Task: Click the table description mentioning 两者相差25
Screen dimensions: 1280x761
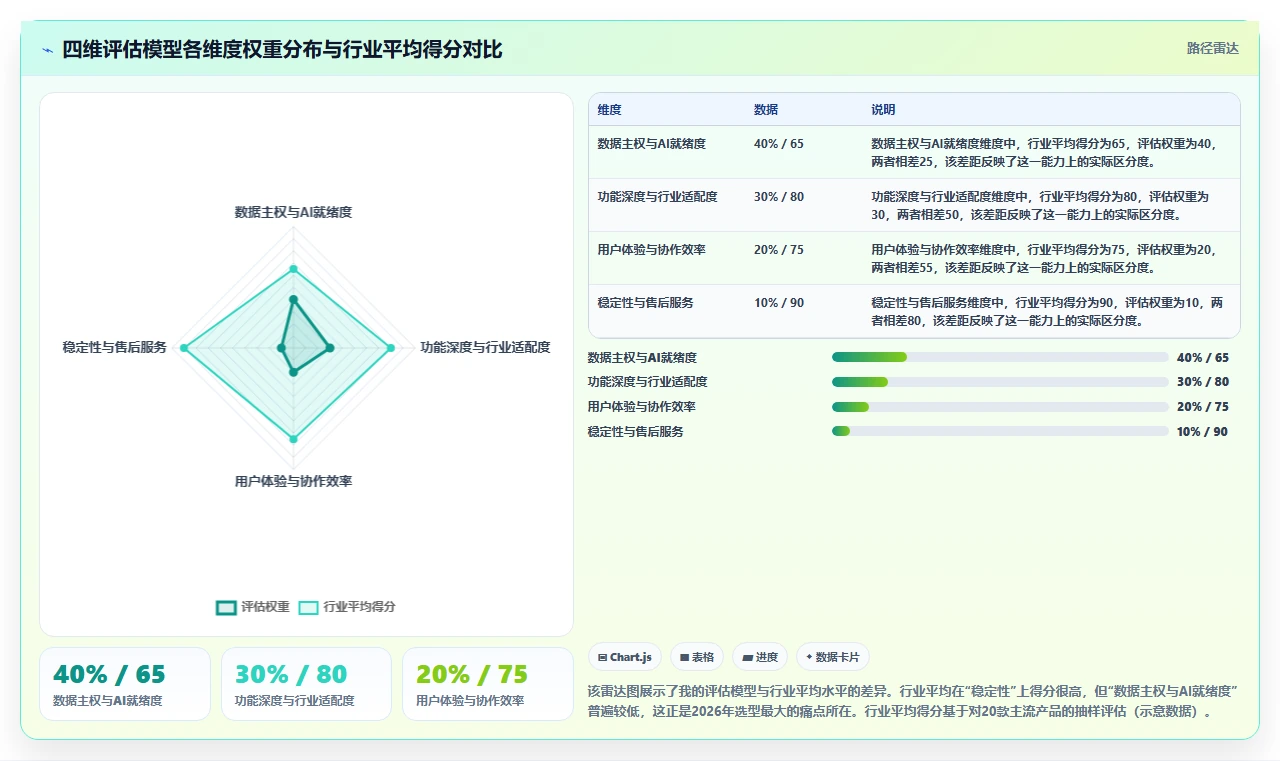Action: (1046, 152)
